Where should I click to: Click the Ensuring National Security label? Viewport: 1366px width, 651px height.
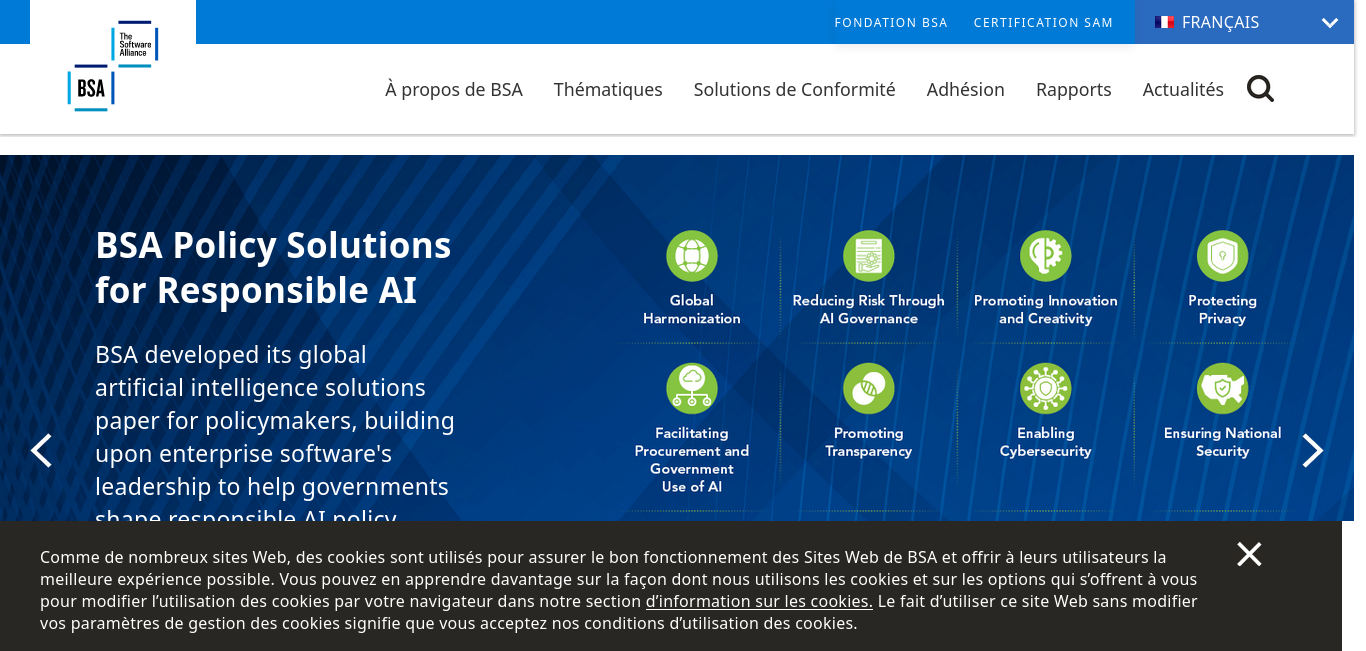[1223, 442]
